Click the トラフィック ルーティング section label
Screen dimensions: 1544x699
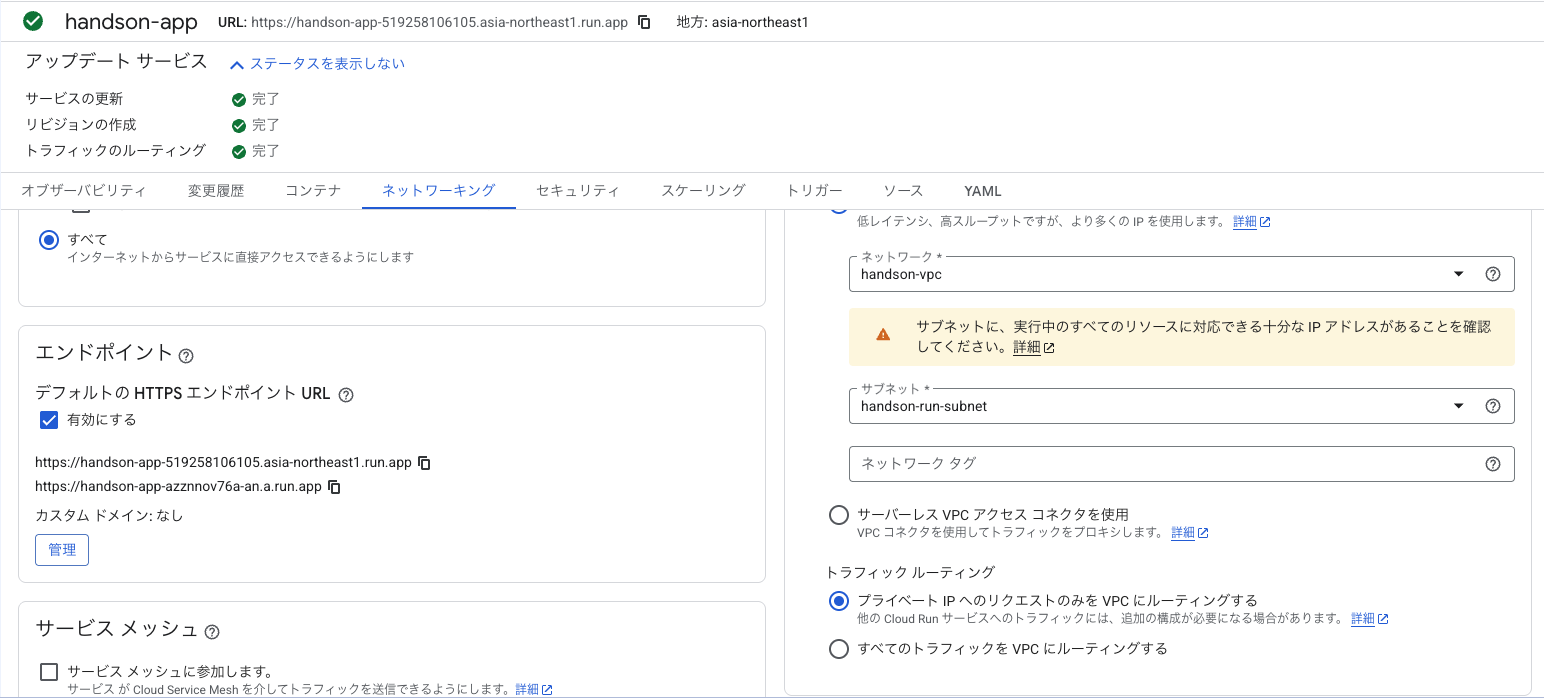[x=910, y=572]
